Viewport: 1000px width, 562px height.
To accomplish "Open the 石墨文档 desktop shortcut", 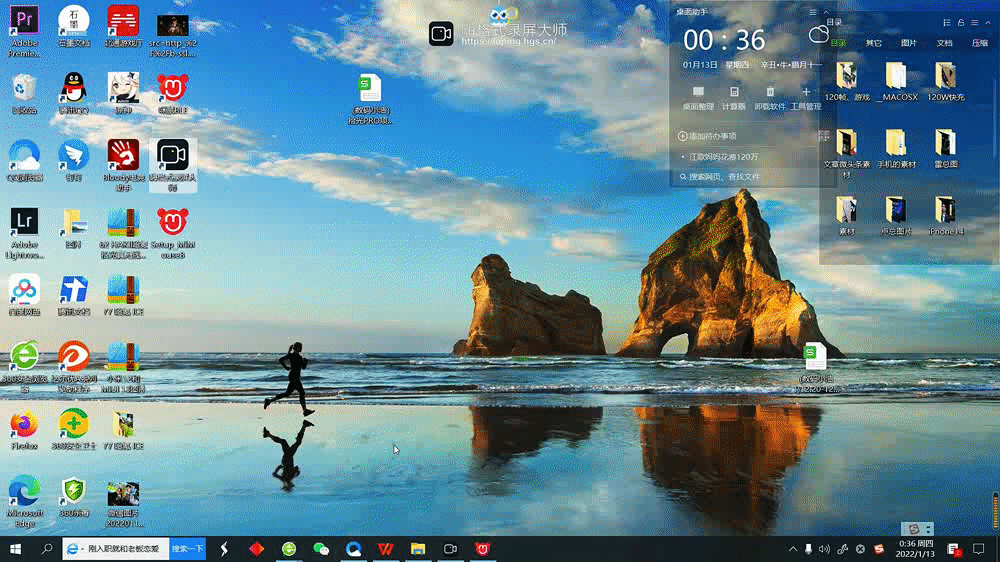I will pyautogui.click(x=74, y=26).
